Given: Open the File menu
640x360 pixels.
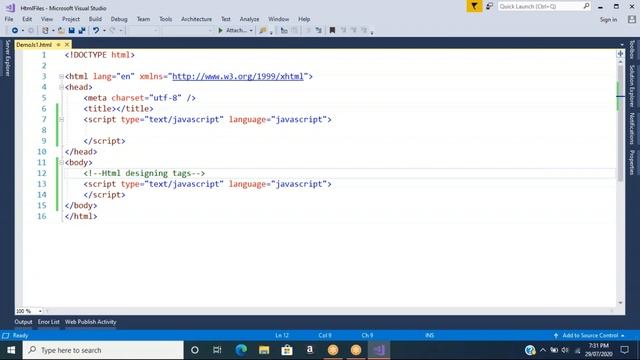Looking at the screenshot, I should click(9, 19).
